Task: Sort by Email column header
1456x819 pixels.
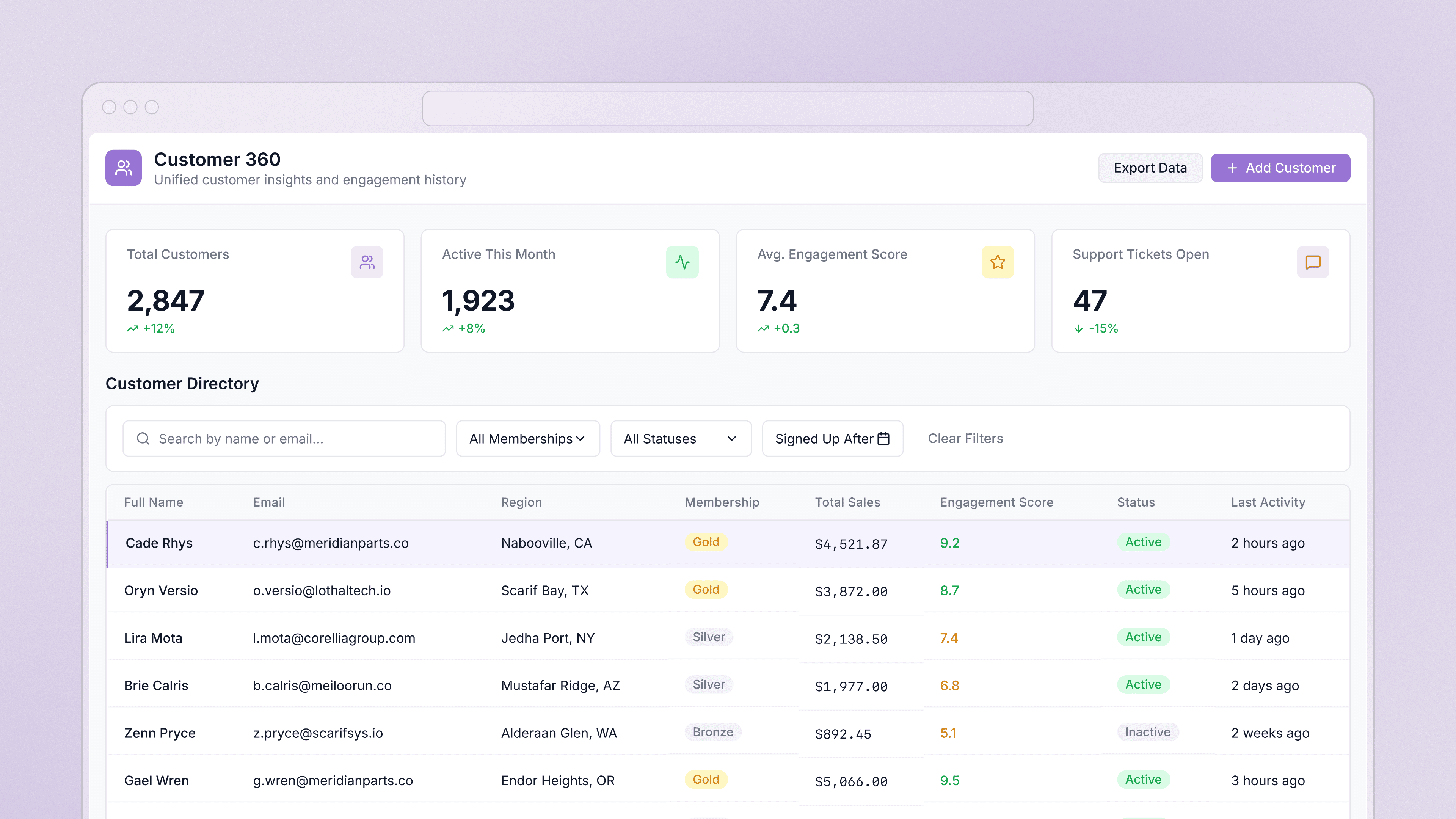Action: pyautogui.click(x=269, y=502)
